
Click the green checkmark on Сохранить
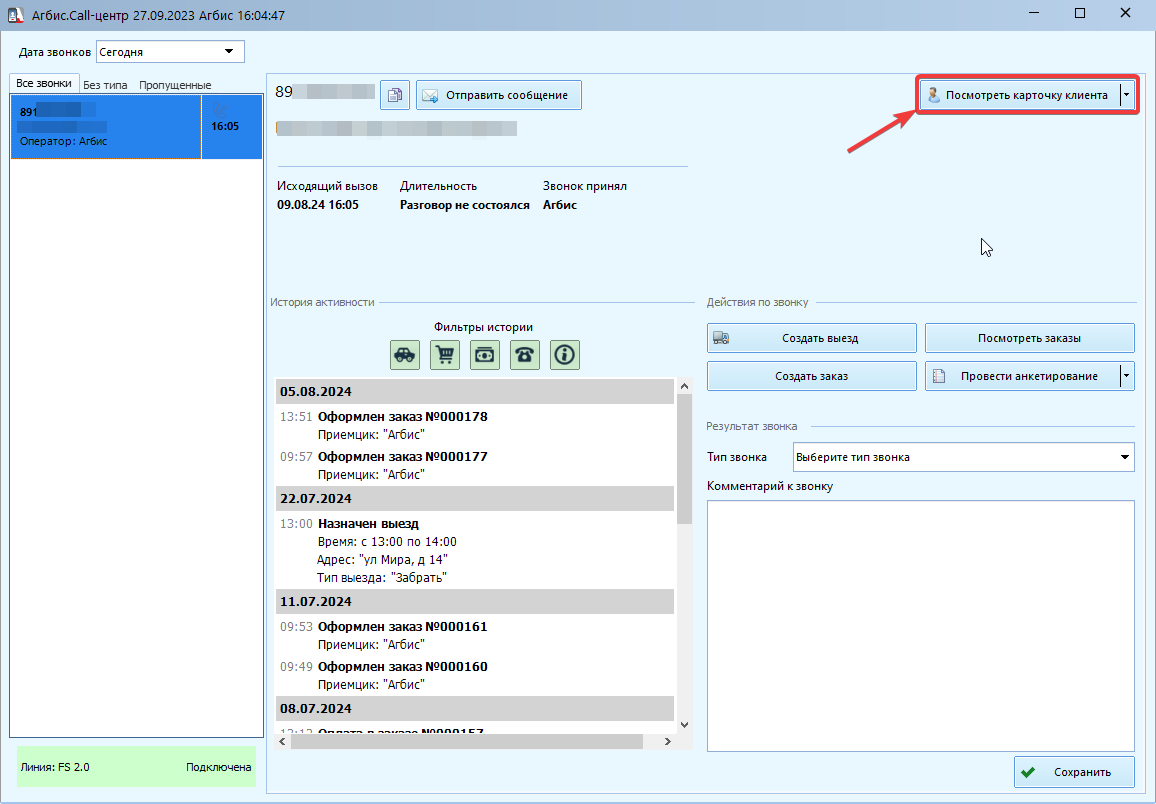pyautogui.click(x=1028, y=772)
